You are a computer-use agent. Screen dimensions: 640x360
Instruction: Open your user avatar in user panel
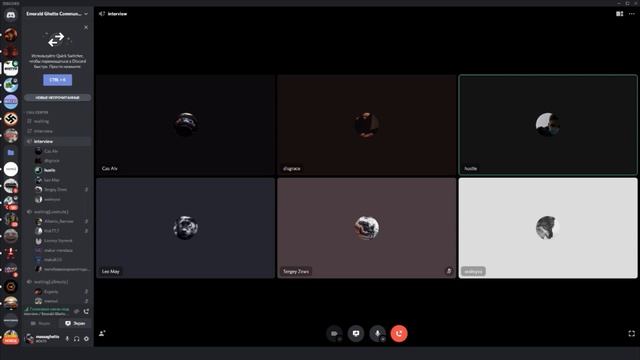coord(29,338)
